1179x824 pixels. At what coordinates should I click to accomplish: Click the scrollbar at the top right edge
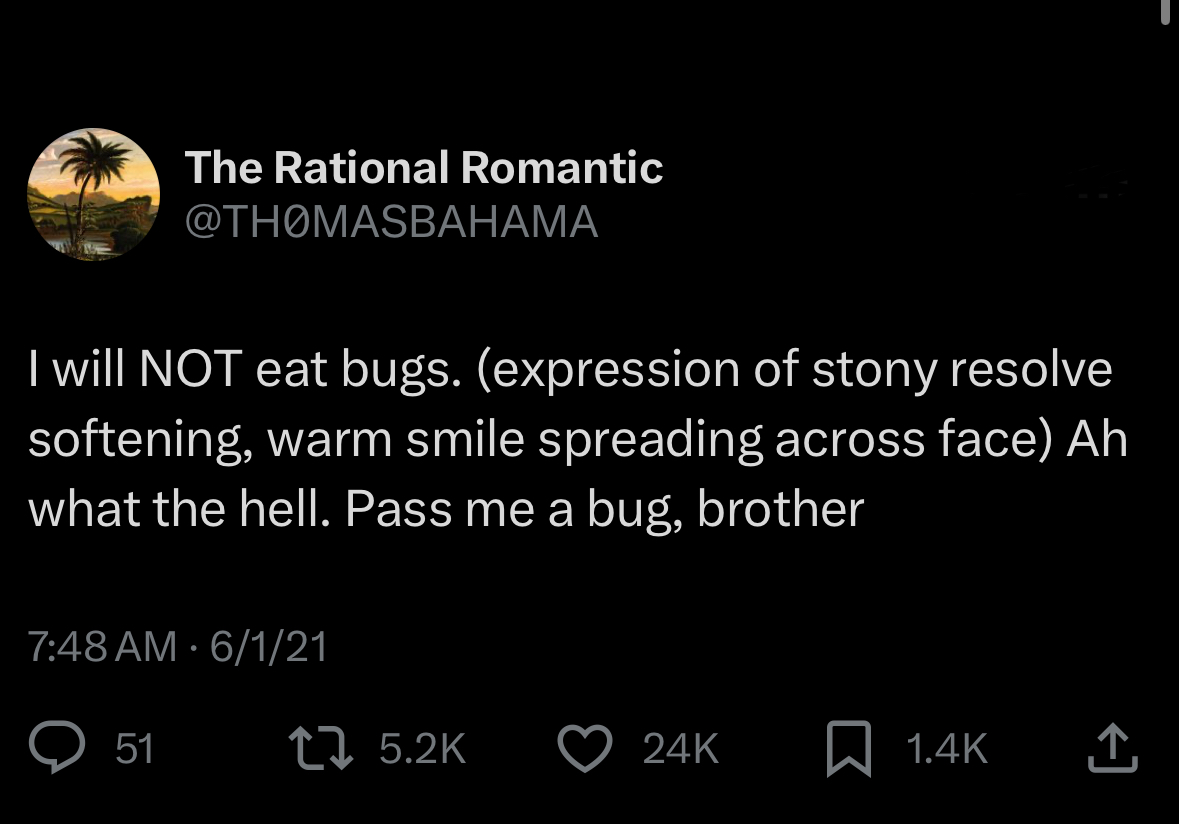(x=1166, y=12)
